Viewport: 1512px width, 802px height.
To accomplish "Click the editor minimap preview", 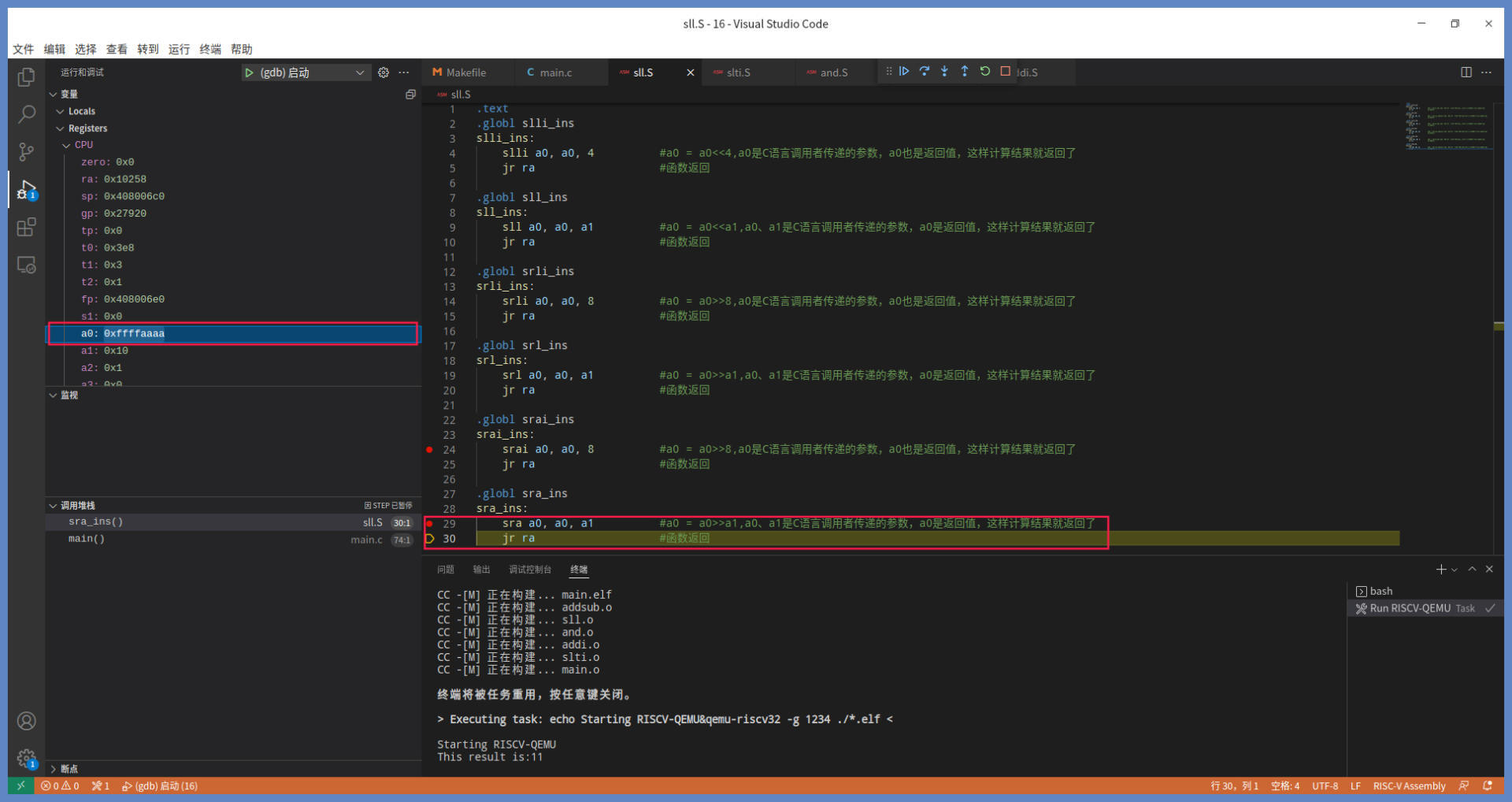I will 1448,126.
